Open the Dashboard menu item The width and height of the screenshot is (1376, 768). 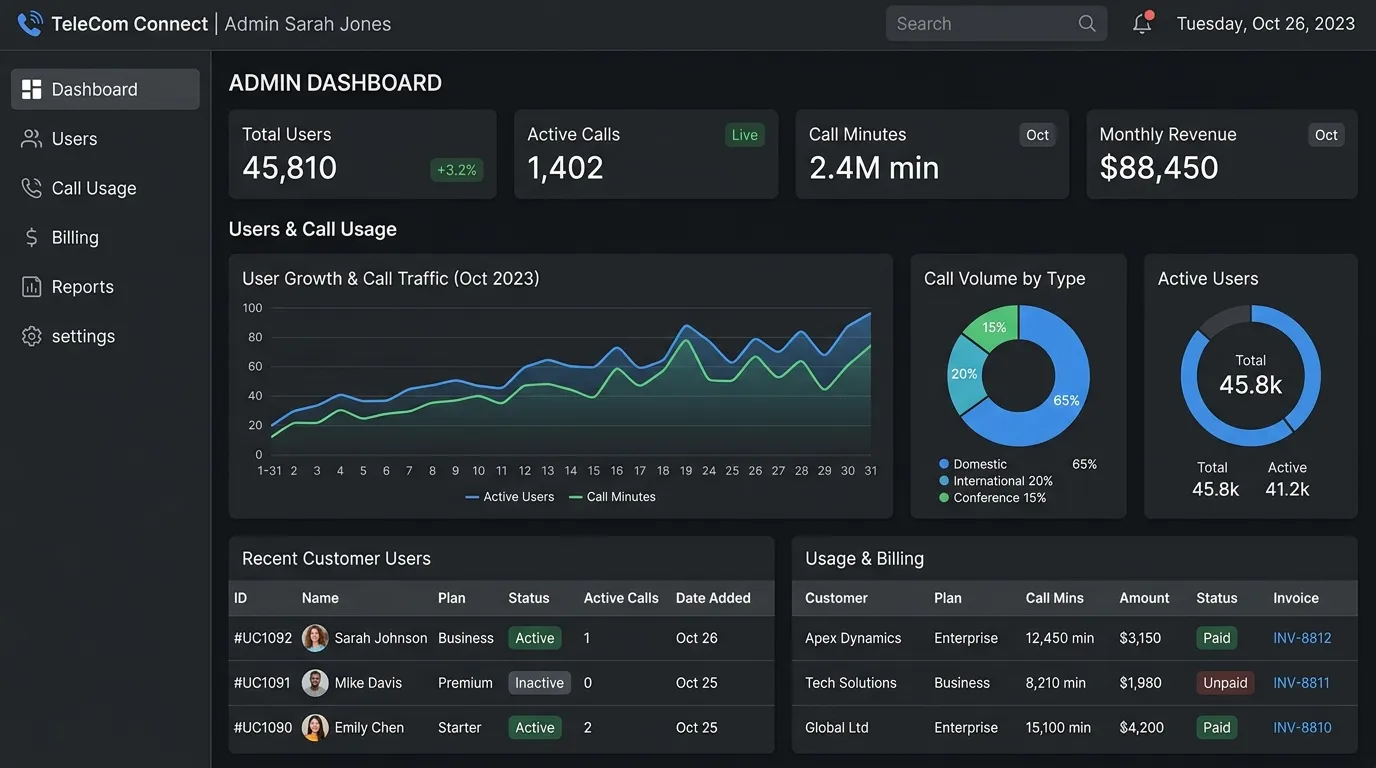pos(105,89)
